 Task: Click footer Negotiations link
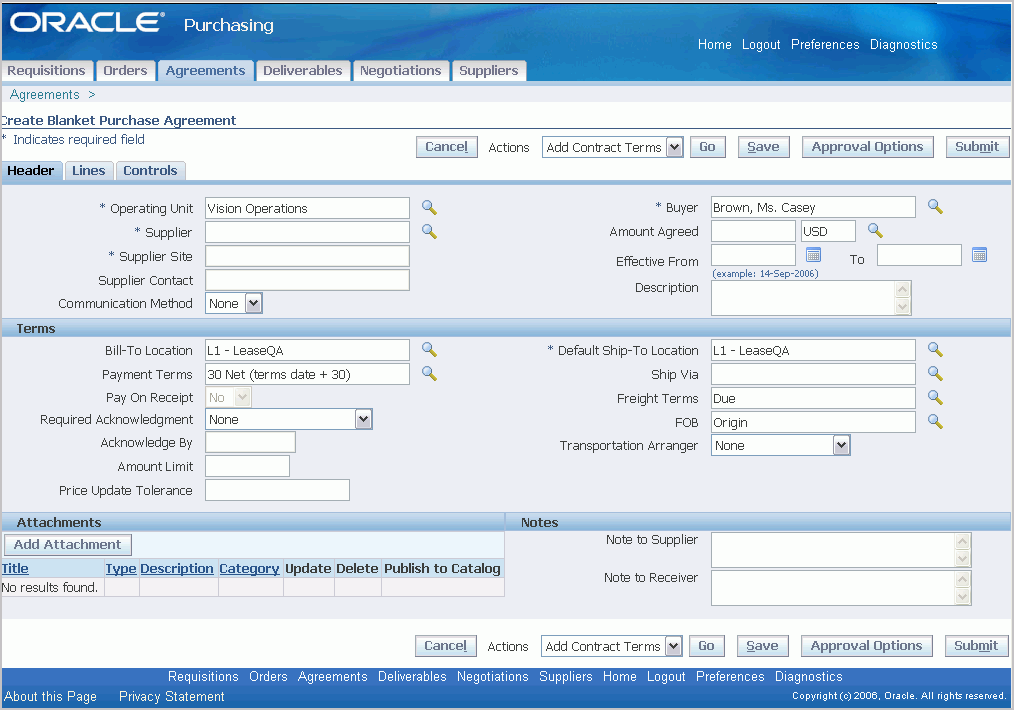click(493, 676)
